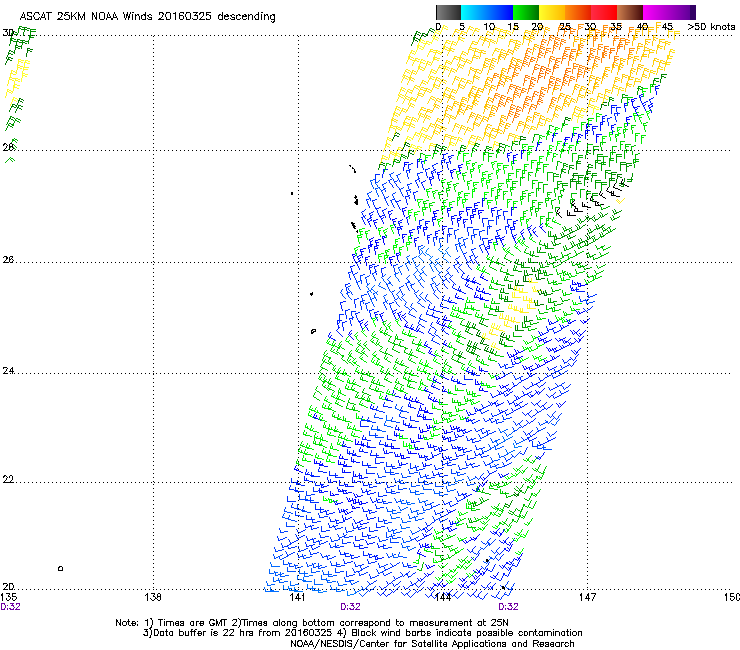Pick the gray segment of the wind speed legend
Viewport: 740px width, 650px height.
[448, 12]
